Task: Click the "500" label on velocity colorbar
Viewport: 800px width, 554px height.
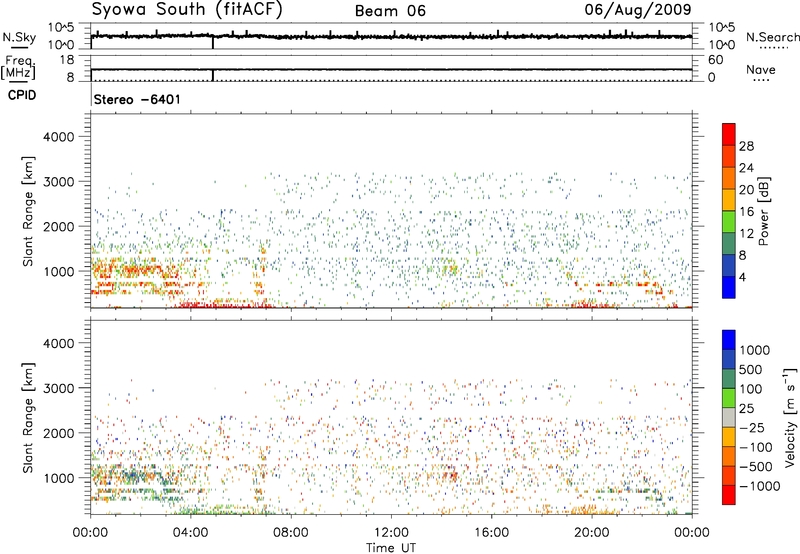Action: pyautogui.click(x=751, y=370)
